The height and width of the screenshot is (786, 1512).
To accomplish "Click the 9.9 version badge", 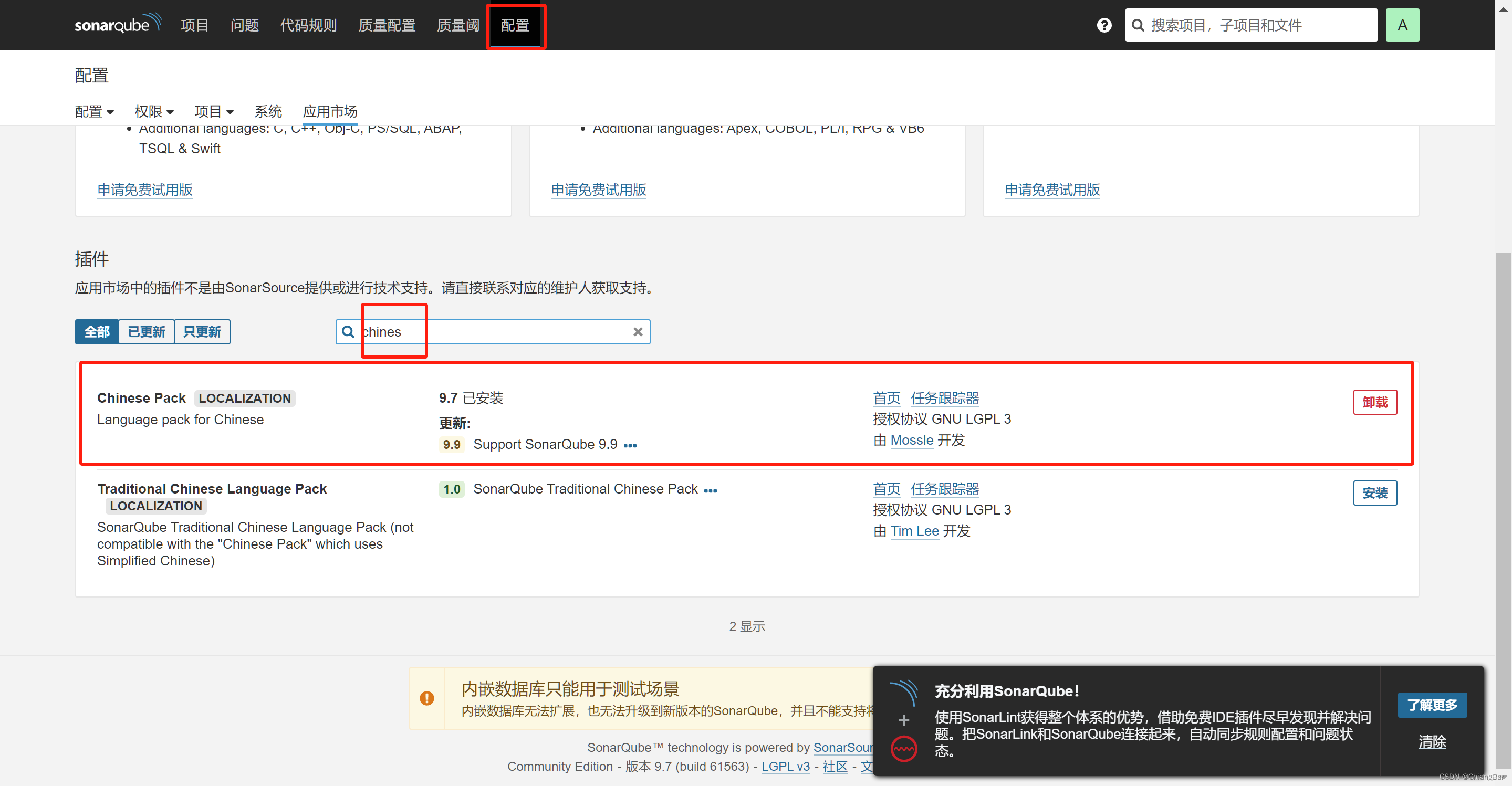I will pyautogui.click(x=451, y=445).
